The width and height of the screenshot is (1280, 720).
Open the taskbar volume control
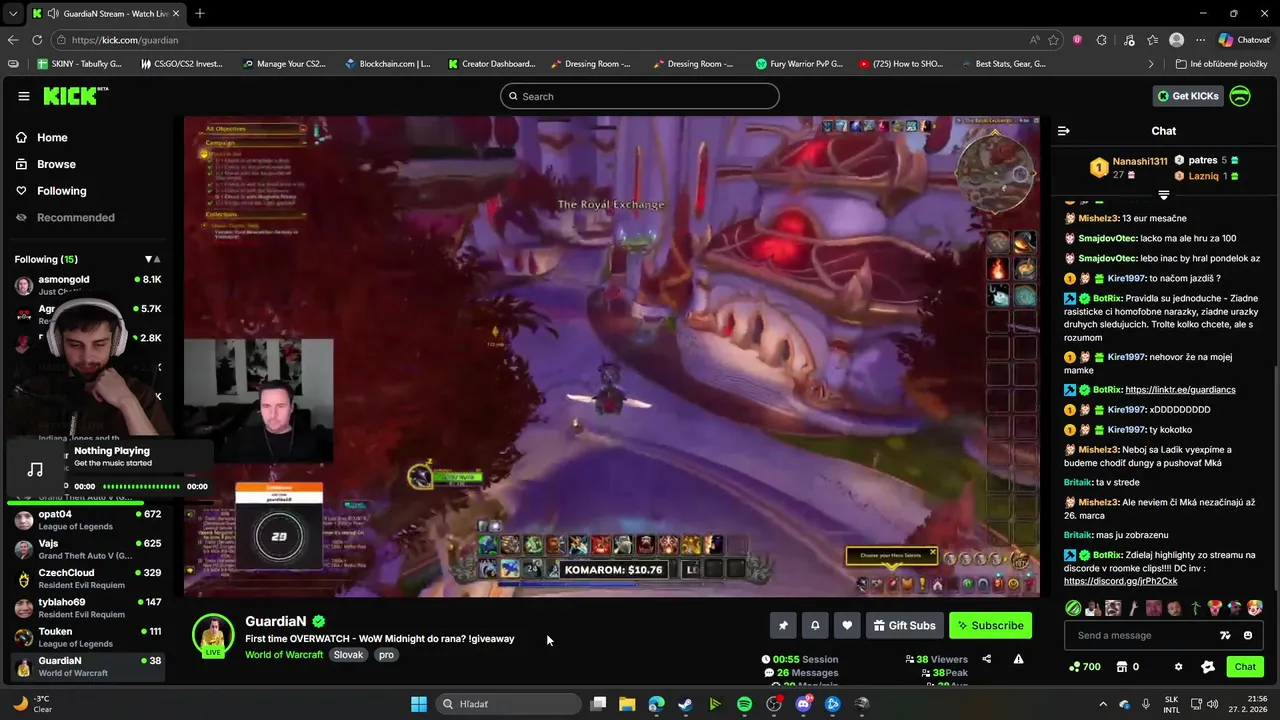coord(1212,704)
